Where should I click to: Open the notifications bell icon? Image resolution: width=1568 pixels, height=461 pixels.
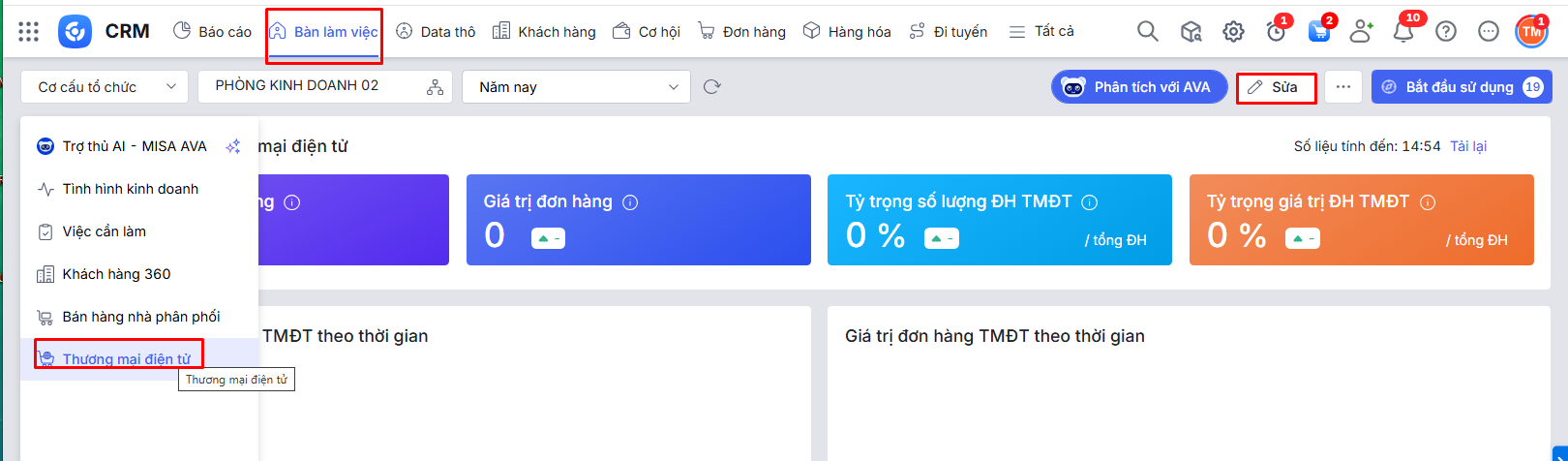(x=1402, y=32)
